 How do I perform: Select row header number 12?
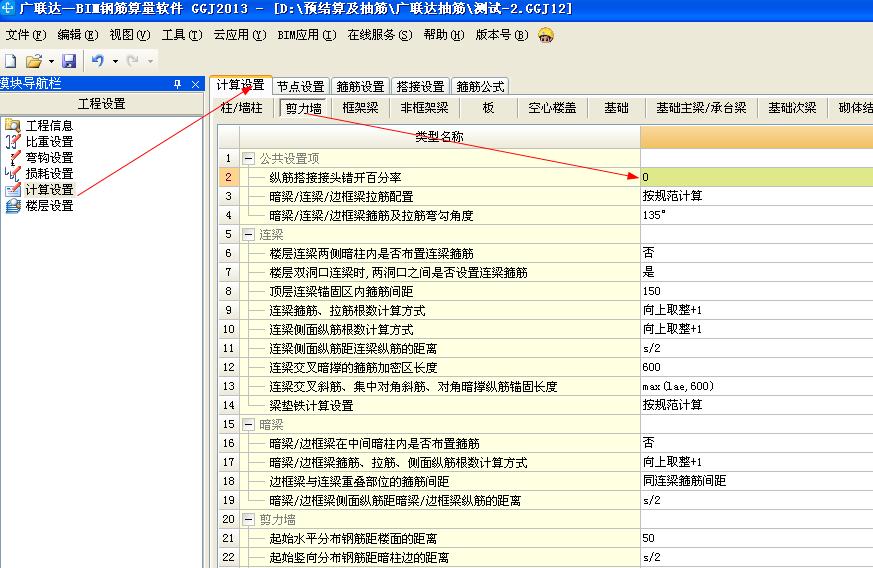pyautogui.click(x=228, y=368)
